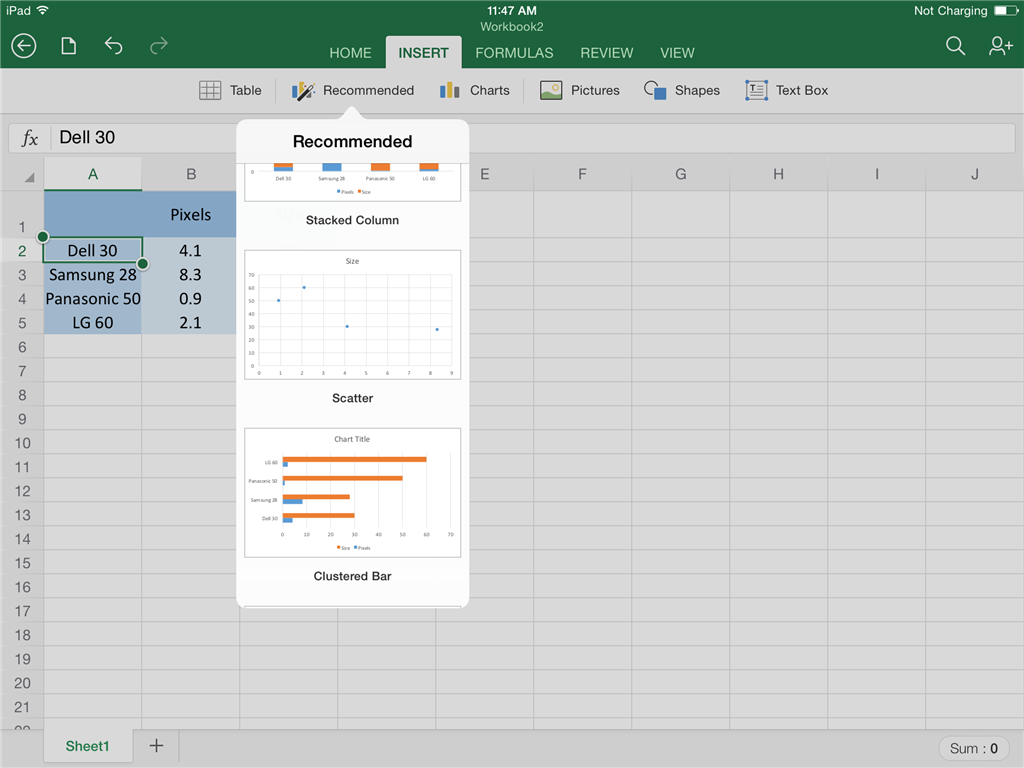Click the cell with value 0.9

click(190, 299)
